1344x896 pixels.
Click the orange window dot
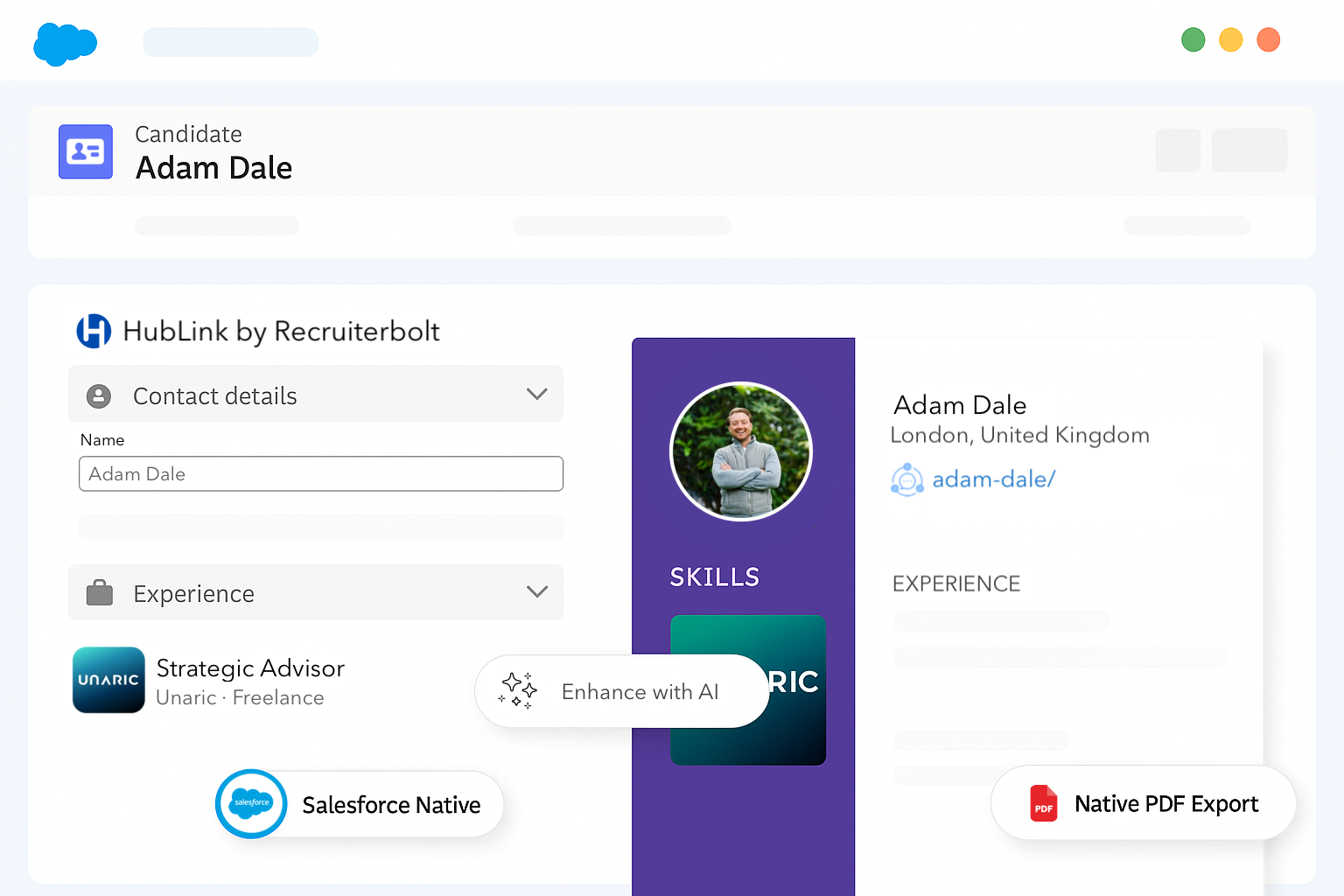[x=1269, y=39]
